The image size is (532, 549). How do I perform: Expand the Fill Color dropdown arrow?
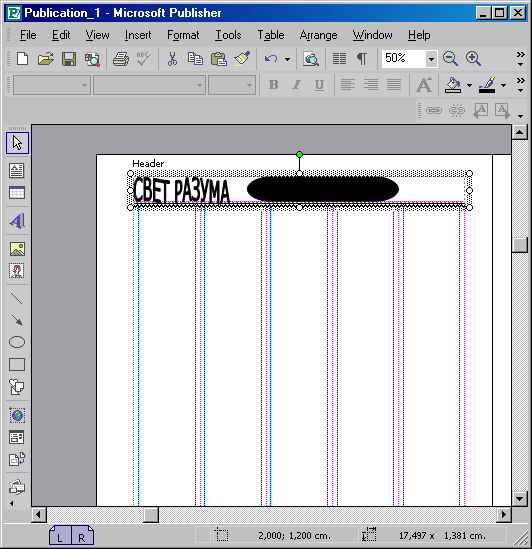469,85
